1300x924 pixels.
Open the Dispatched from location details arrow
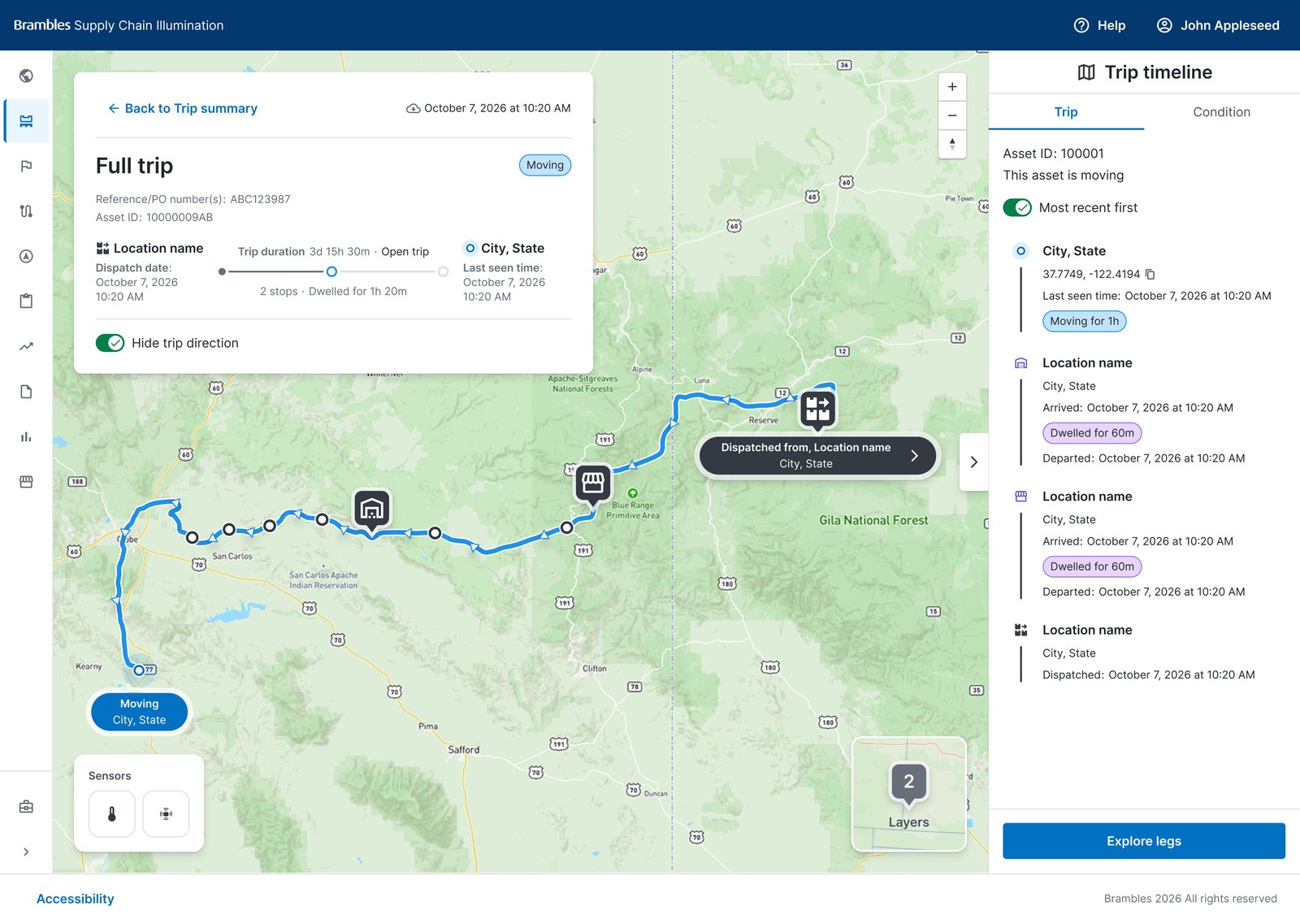(x=914, y=456)
